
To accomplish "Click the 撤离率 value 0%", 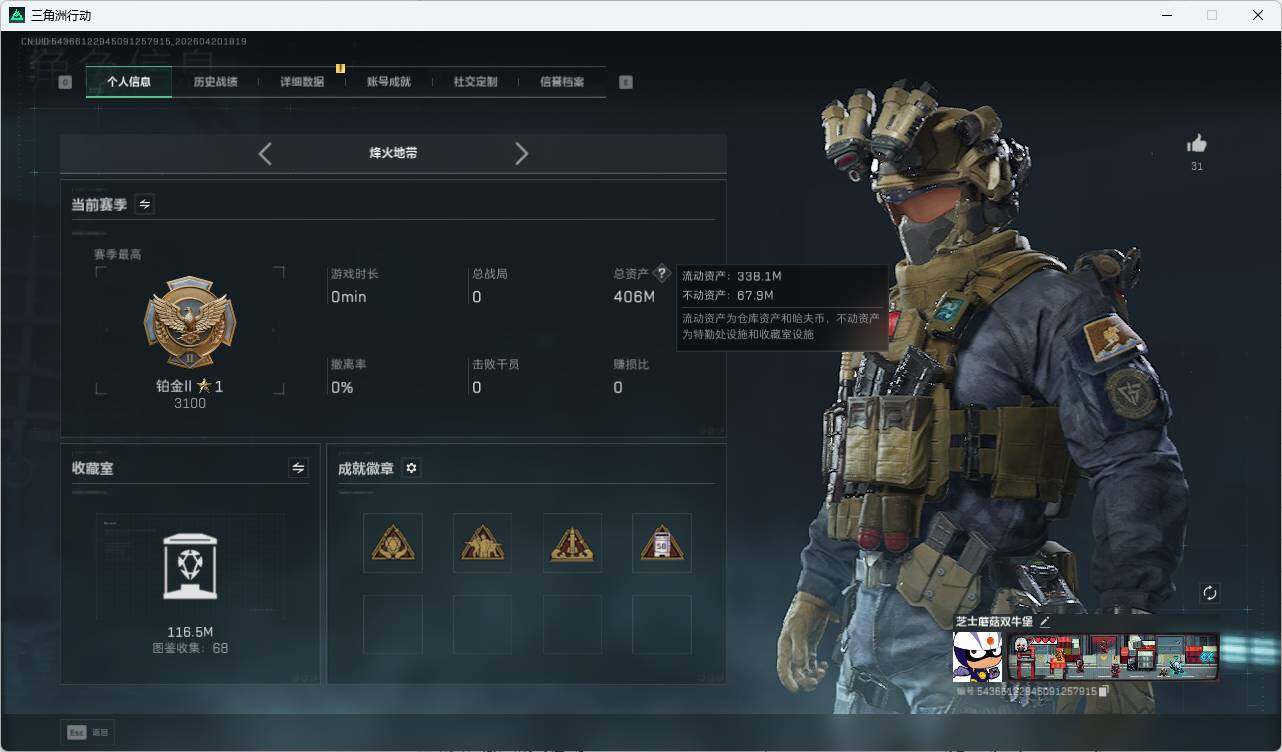I will [x=342, y=387].
